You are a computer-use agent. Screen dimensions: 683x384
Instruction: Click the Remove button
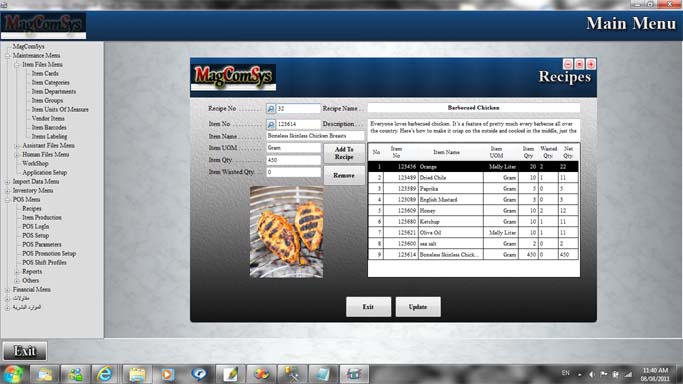[344, 175]
